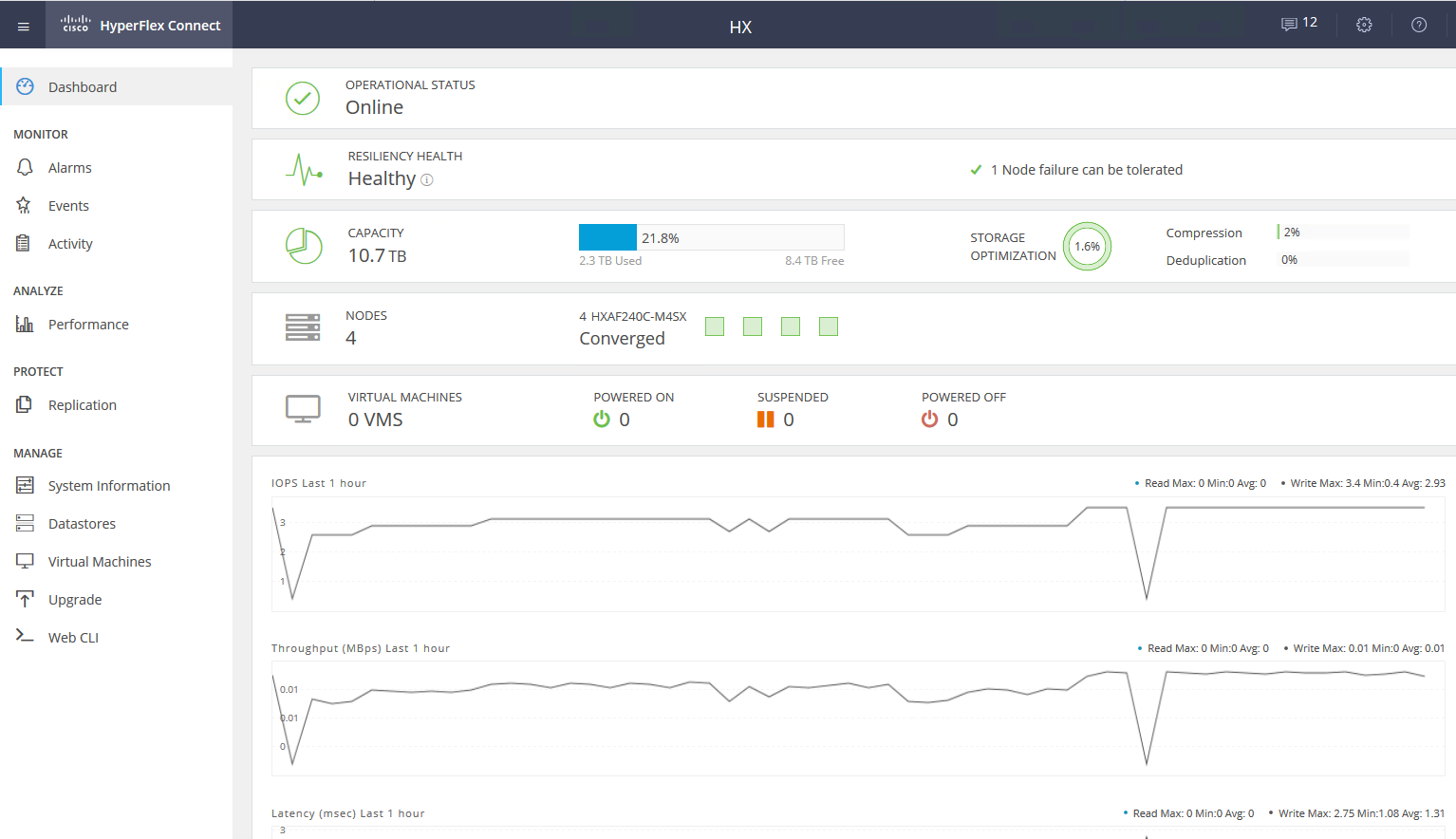Click the Capacity pie chart icon

304,246
